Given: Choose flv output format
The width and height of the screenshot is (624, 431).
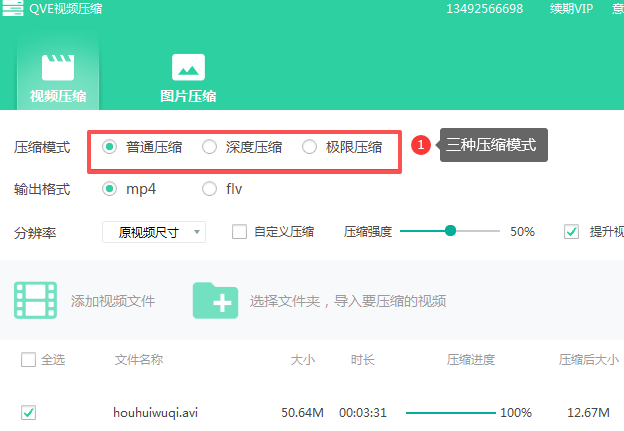Looking at the screenshot, I should tap(209, 188).
